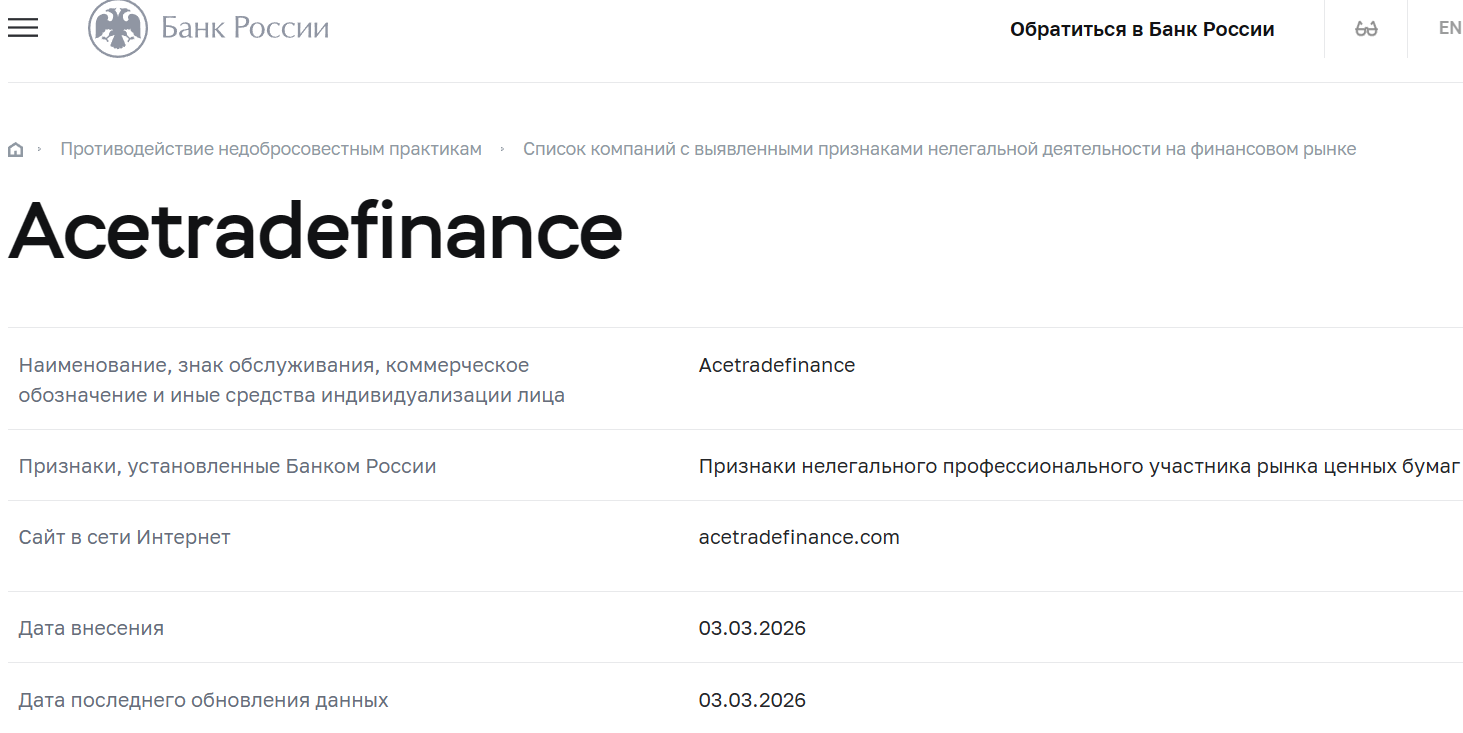
Task: Click the Bank of Russia eagle emblem
Action: tap(119, 28)
